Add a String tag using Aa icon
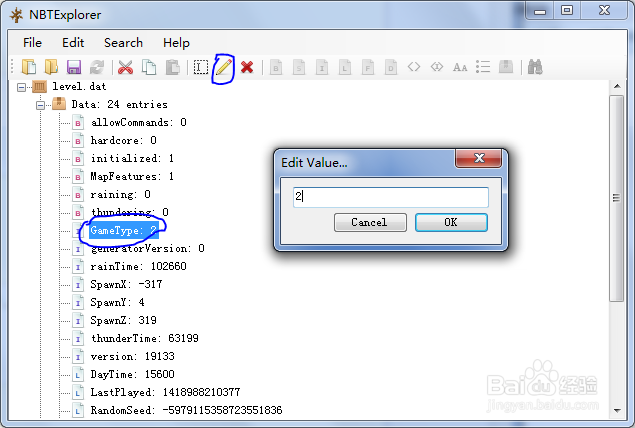 (x=460, y=67)
